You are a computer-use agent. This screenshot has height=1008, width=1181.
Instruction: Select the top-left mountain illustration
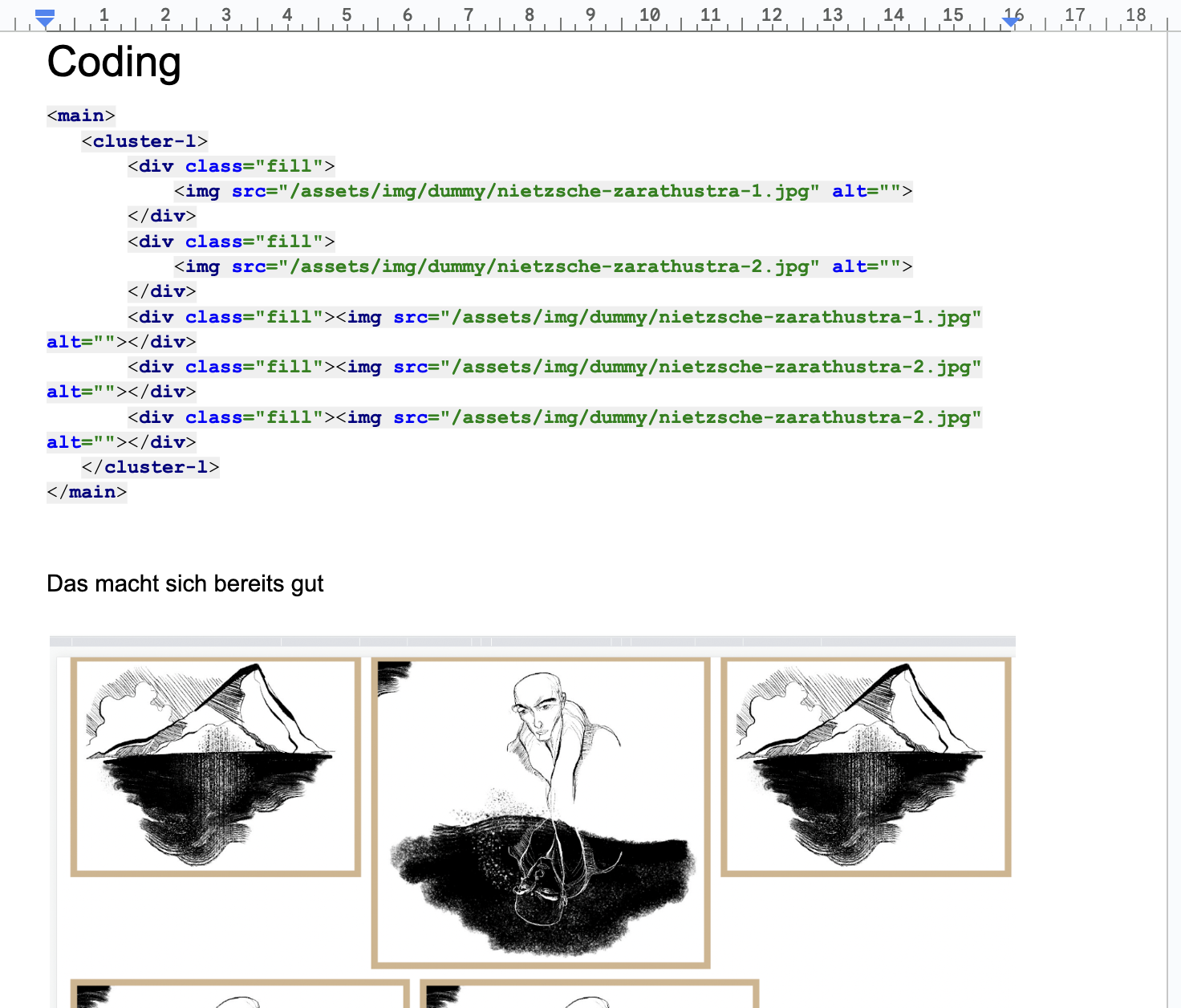coord(215,766)
